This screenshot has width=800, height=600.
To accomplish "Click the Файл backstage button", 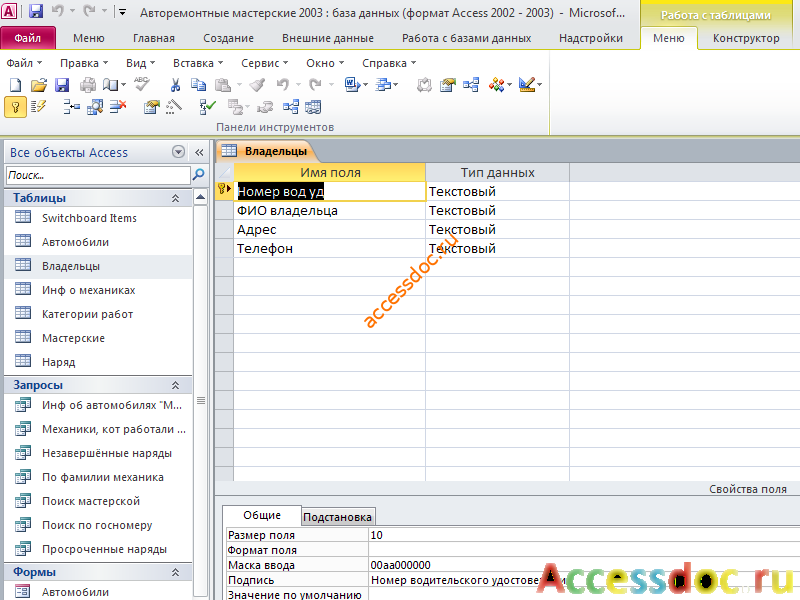I will [28, 38].
